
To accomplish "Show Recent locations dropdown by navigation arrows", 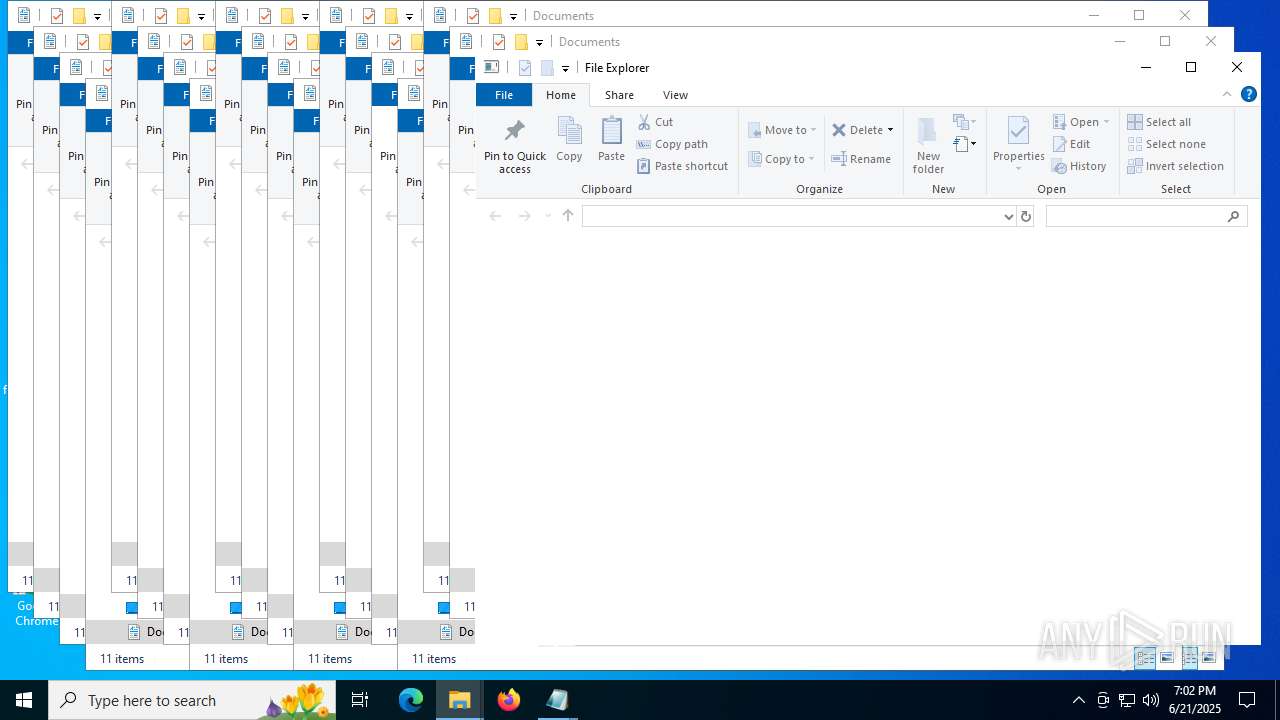I will (547, 216).
